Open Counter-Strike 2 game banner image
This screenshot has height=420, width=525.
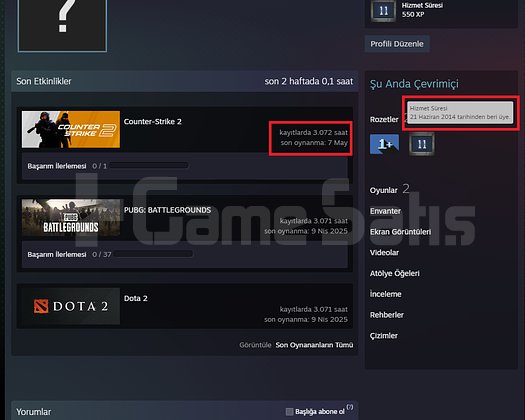click(x=71, y=129)
